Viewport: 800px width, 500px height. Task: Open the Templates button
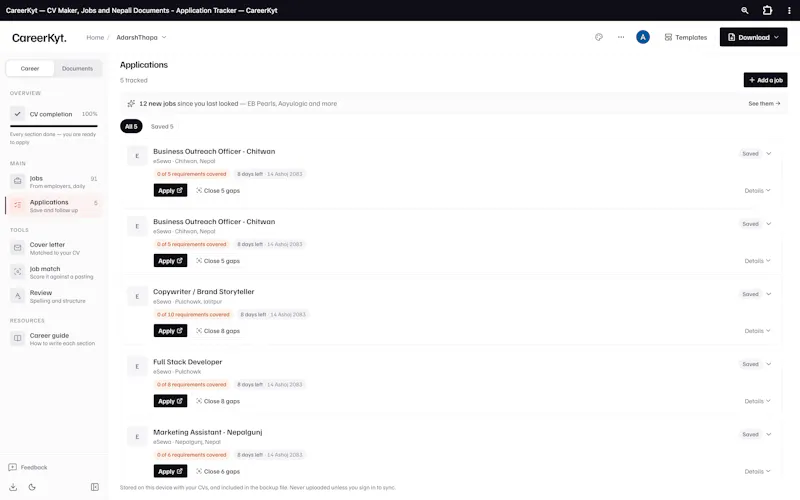click(x=685, y=37)
